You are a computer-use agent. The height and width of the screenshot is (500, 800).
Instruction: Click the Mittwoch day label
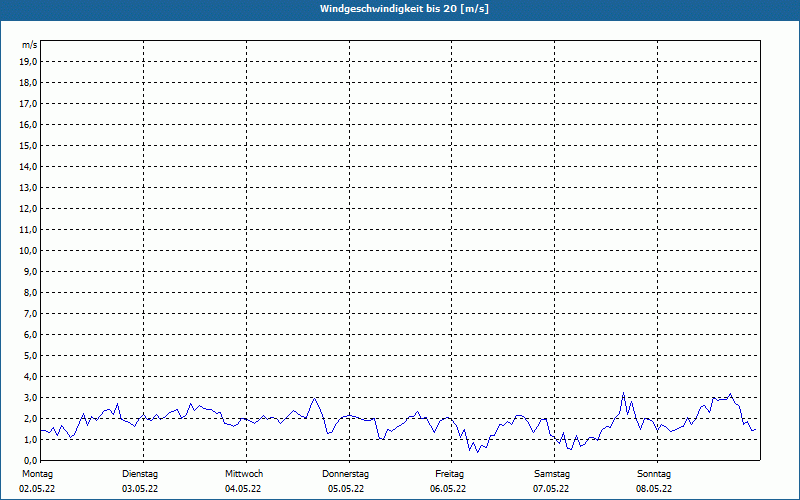tap(244, 473)
